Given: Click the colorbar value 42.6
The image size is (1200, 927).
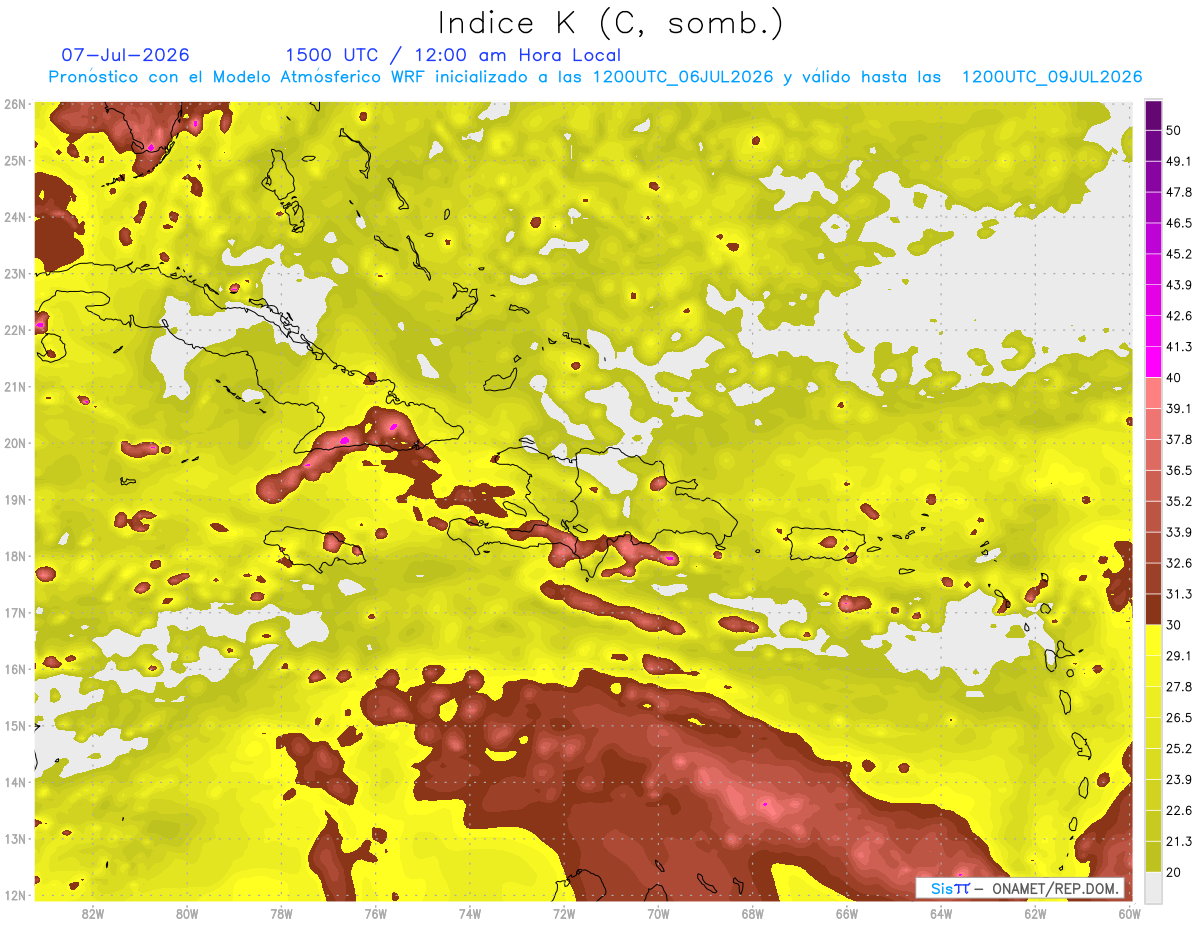Looking at the screenshot, I should point(1179,316).
